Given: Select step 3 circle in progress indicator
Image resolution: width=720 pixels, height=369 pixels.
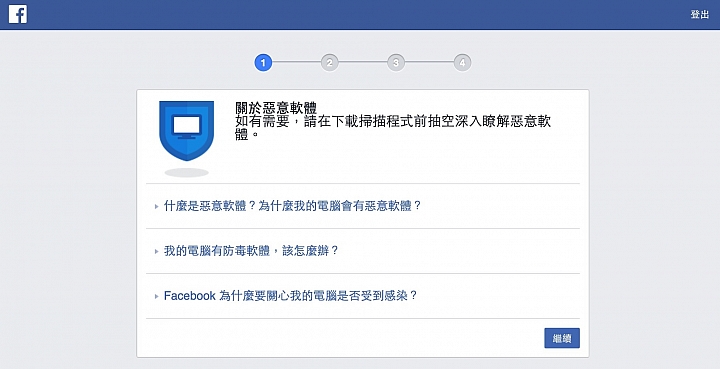Looking at the screenshot, I should pos(396,62).
